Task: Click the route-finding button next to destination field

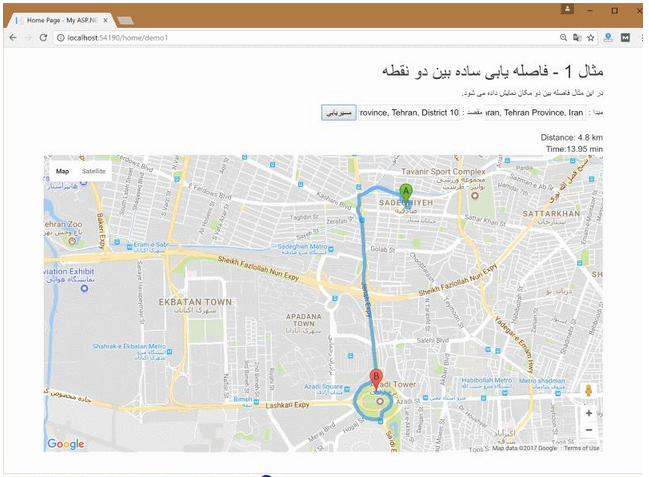Action: coord(339,113)
